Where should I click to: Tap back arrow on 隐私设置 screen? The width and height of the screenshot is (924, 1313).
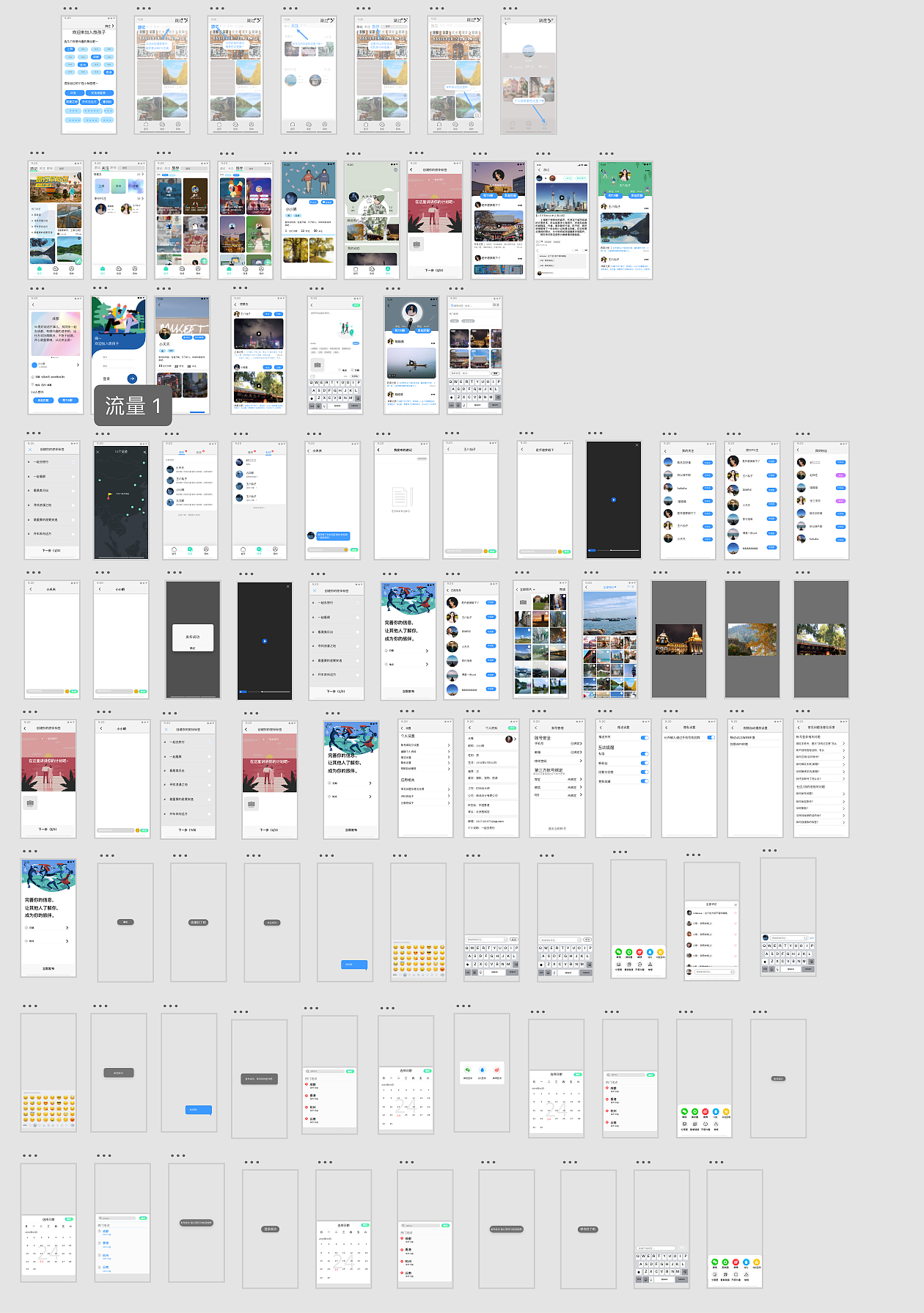pos(667,728)
